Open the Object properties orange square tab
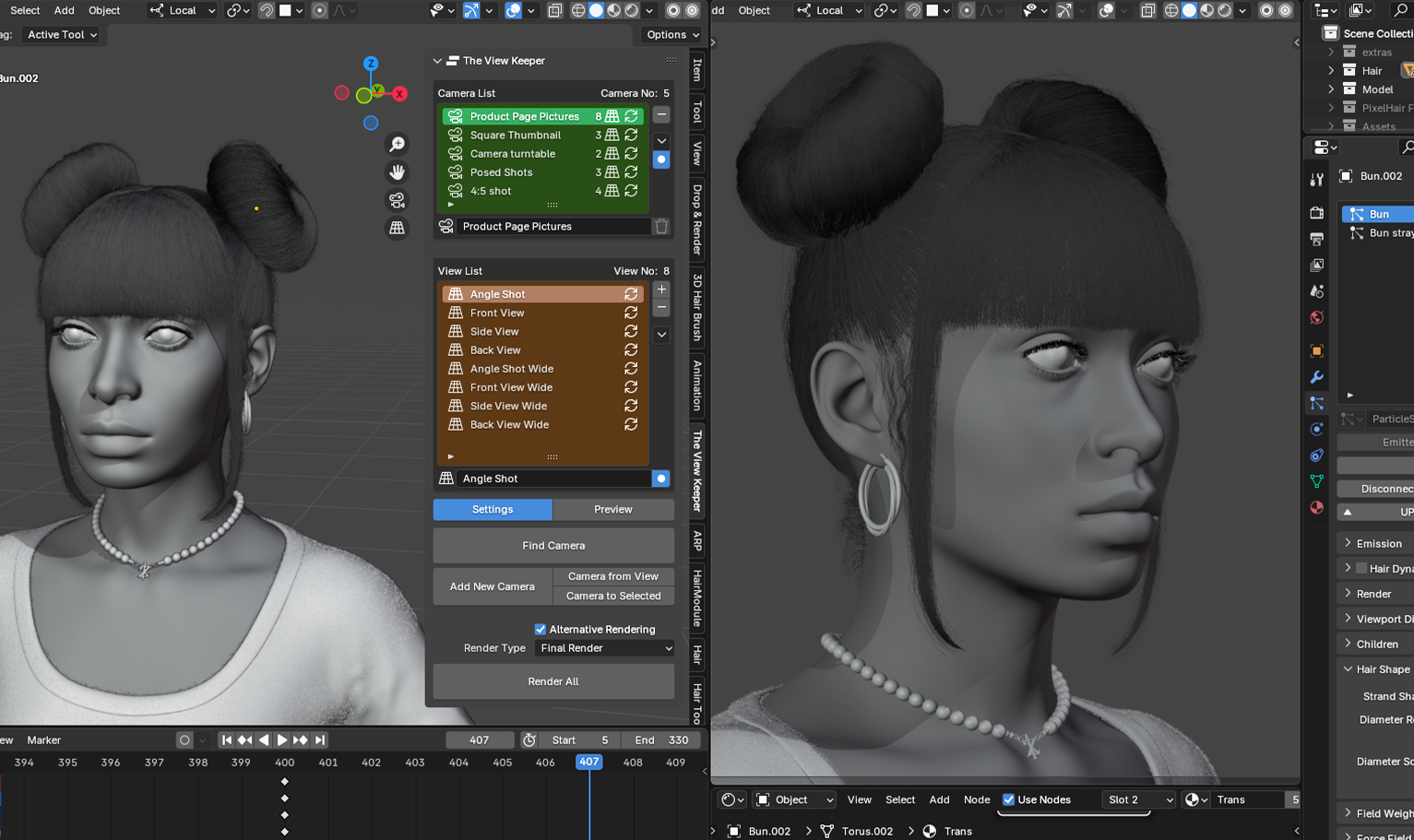1414x840 pixels. coord(1316,350)
